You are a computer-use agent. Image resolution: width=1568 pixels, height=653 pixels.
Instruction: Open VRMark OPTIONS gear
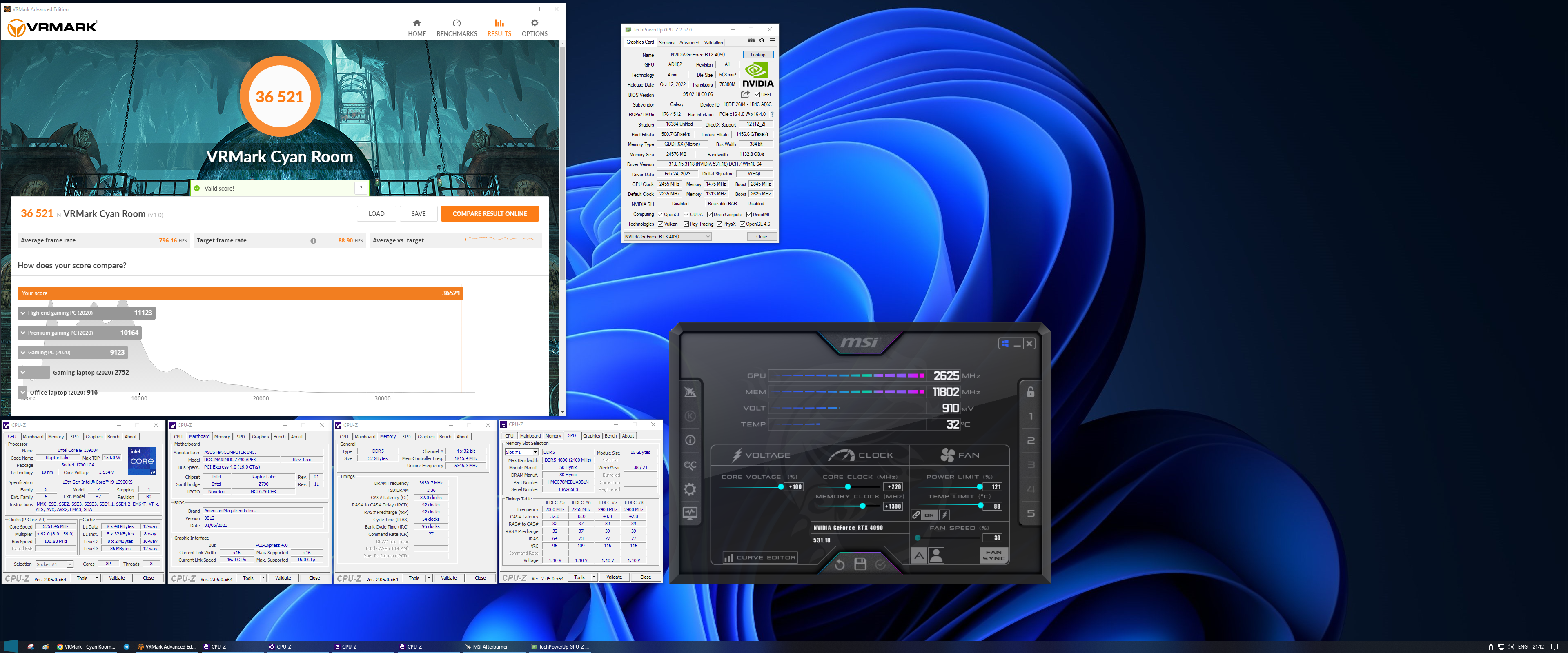(535, 23)
